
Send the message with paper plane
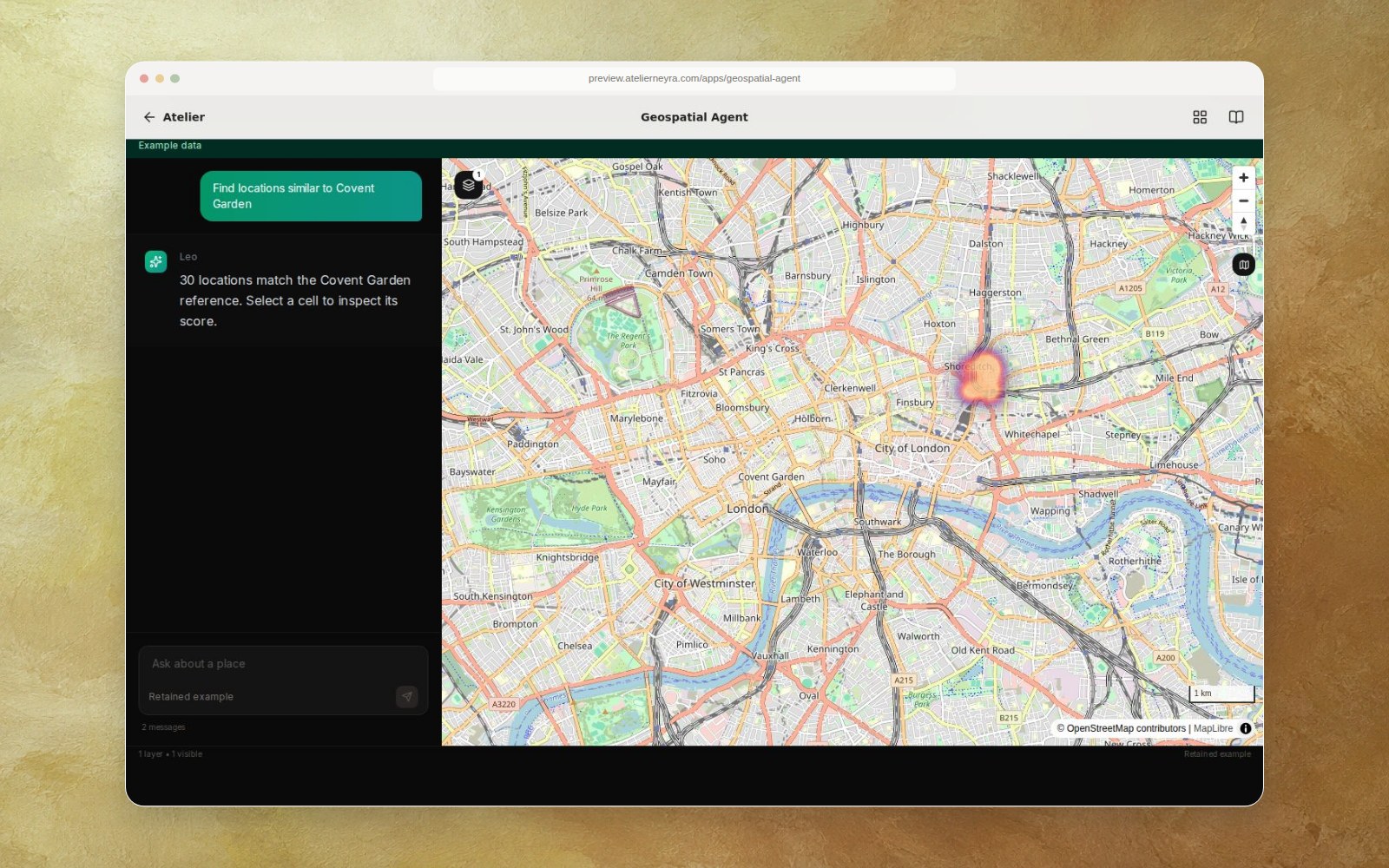tap(407, 696)
